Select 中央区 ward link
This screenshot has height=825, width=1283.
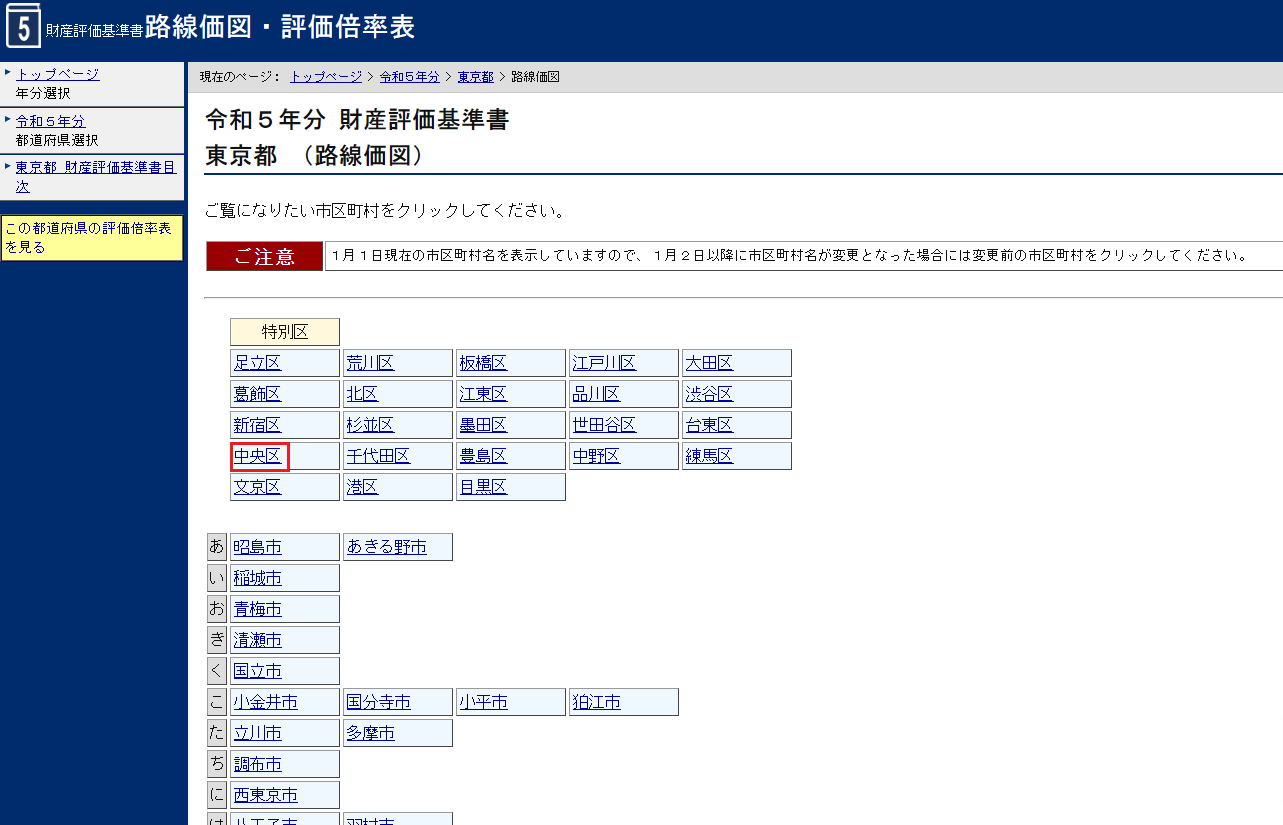click(x=257, y=456)
